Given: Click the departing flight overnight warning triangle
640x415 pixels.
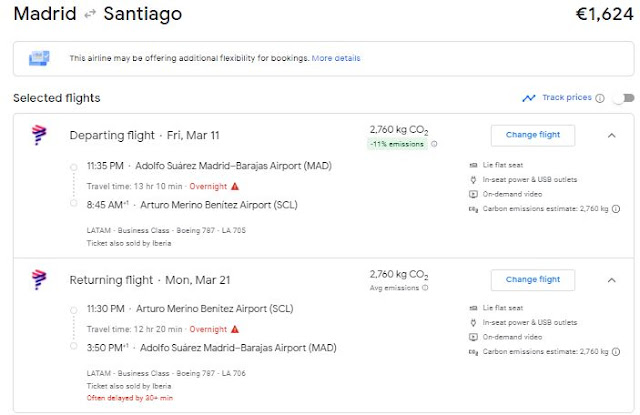Looking at the screenshot, I should click(x=235, y=186).
